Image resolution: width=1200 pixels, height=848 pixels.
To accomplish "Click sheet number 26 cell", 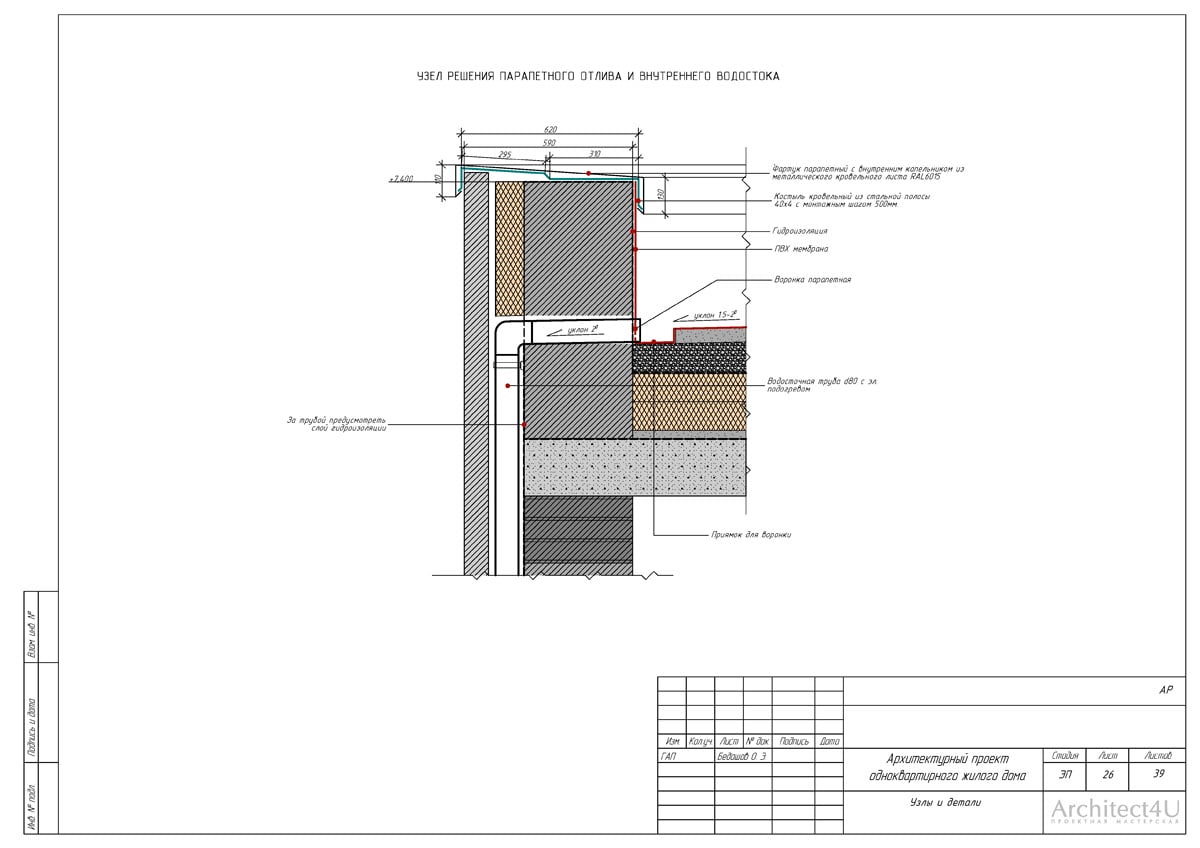I will (1107, 773).
